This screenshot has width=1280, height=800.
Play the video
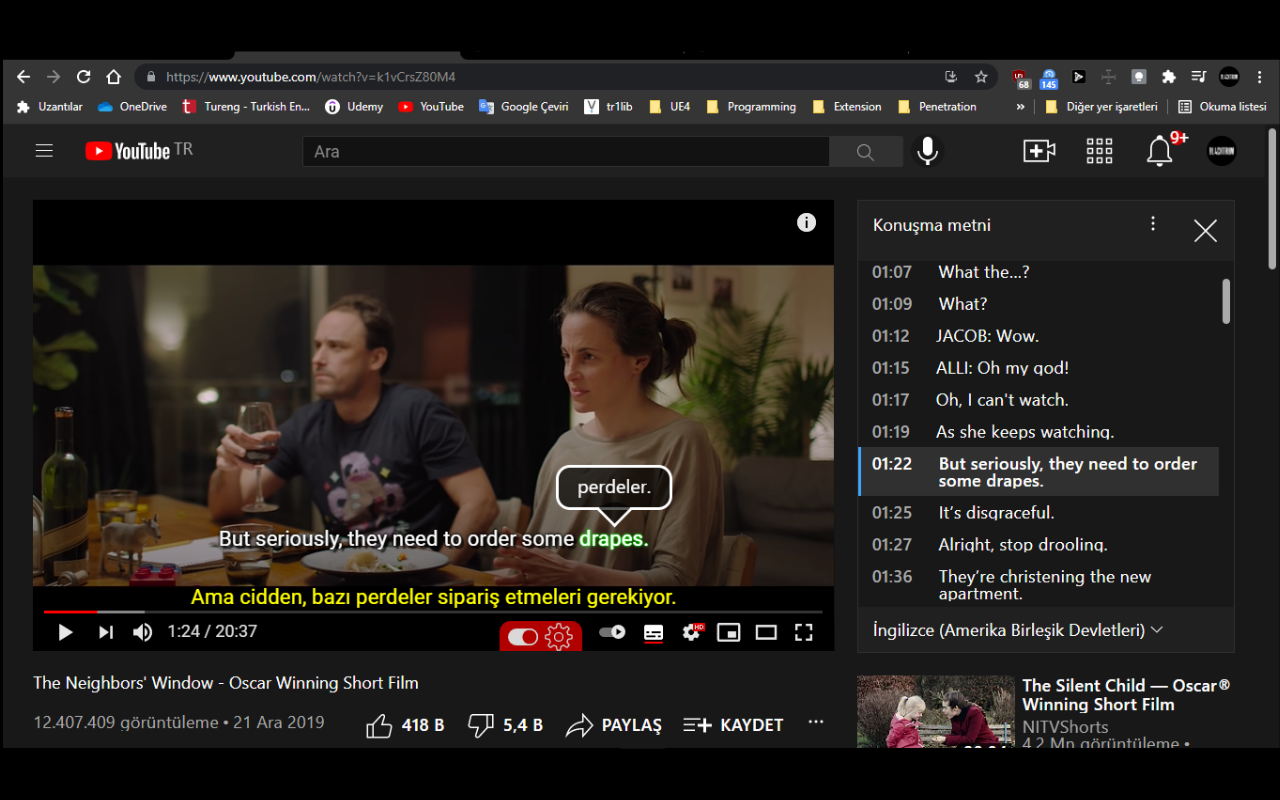pos(65,632)
